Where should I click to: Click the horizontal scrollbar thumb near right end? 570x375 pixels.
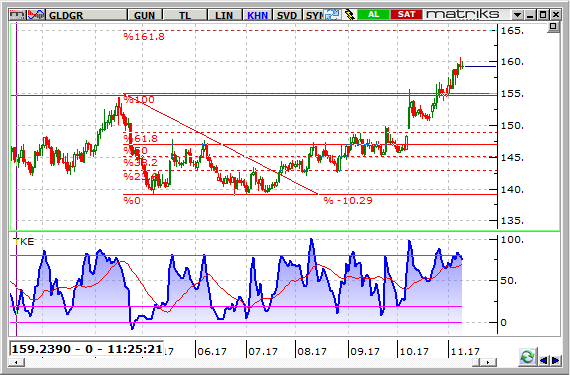coord(476,362)
